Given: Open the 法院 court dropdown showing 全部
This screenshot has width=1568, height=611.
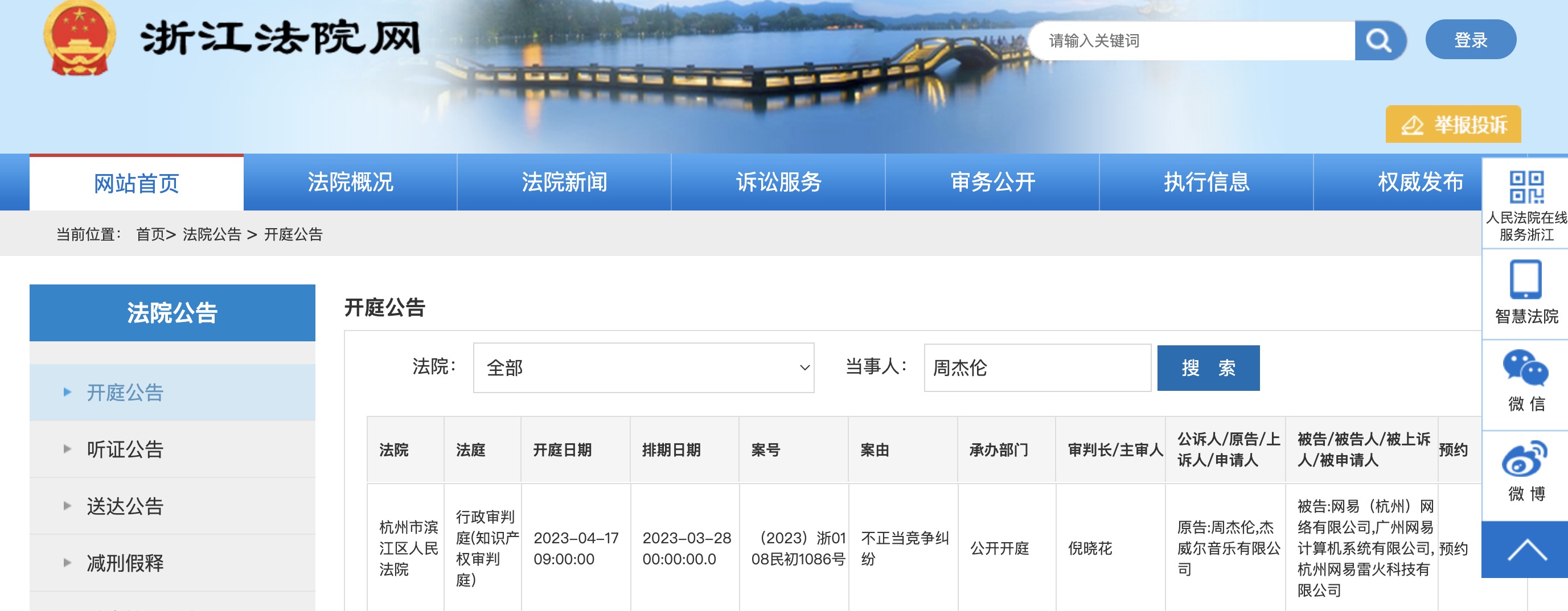Looking at the screenshot, I should pos(643,368).
